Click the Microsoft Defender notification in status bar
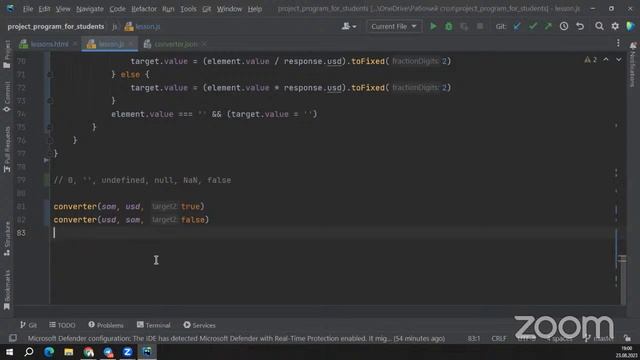The width and height of the screenshot is (640, 360). pyautogui.click(x=236, y=338)
